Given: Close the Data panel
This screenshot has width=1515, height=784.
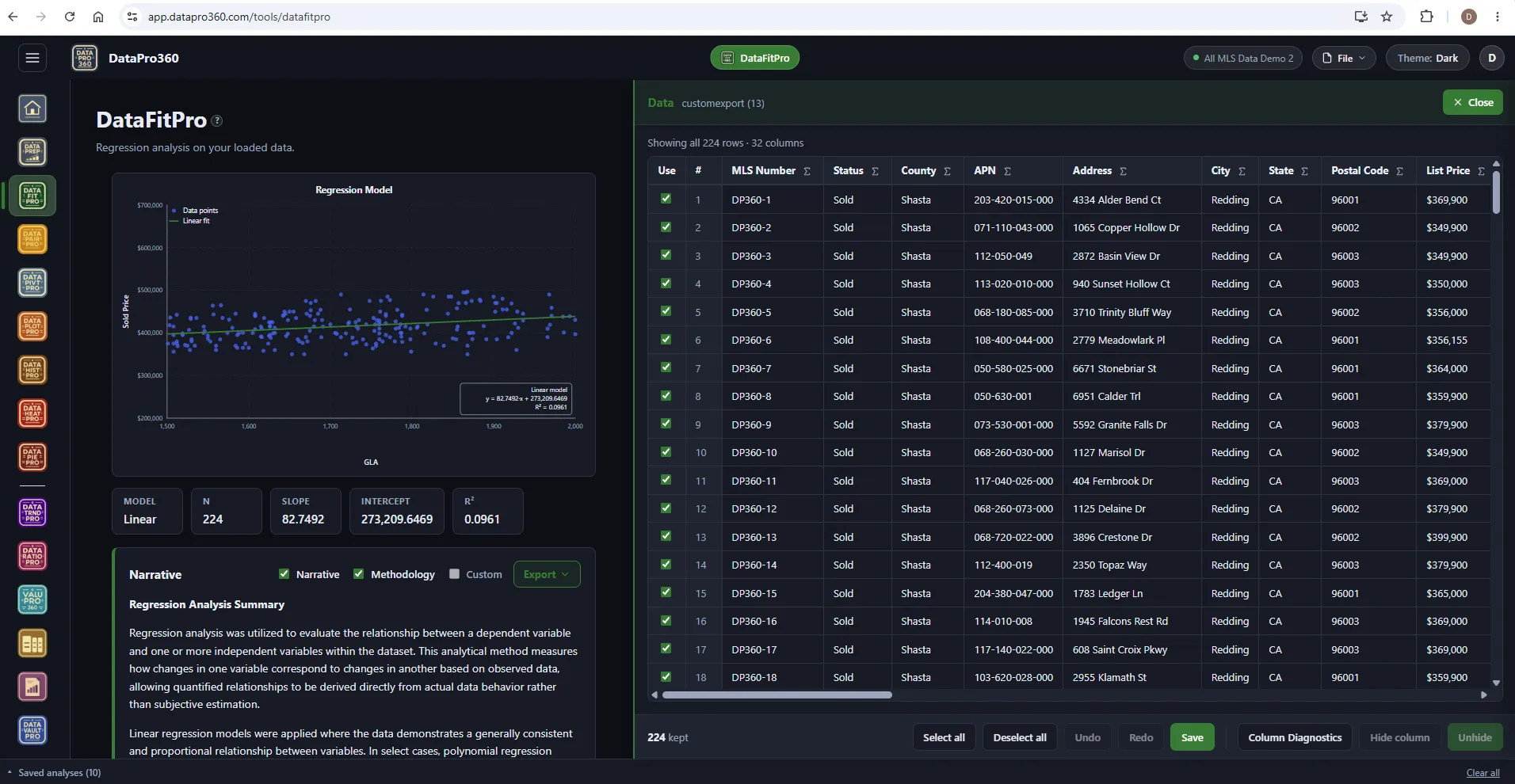Looking at the screenshot, I should click(x=1472, y=102).
